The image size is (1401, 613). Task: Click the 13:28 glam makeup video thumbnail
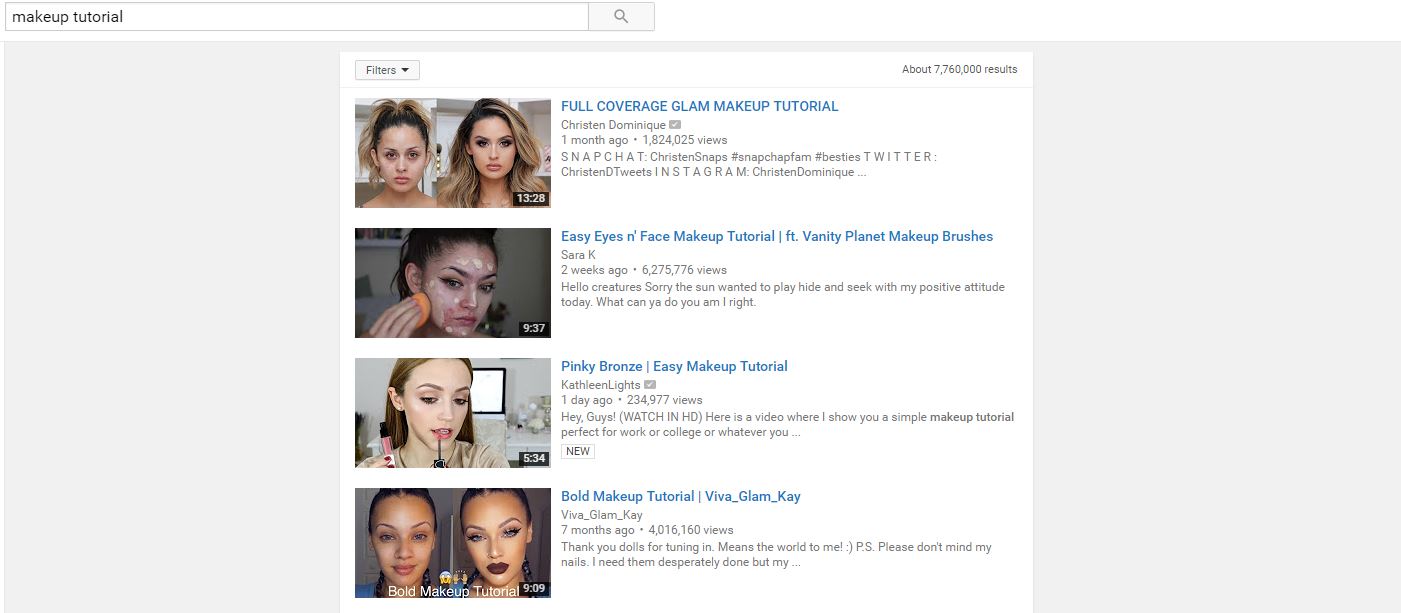(453, 153)
